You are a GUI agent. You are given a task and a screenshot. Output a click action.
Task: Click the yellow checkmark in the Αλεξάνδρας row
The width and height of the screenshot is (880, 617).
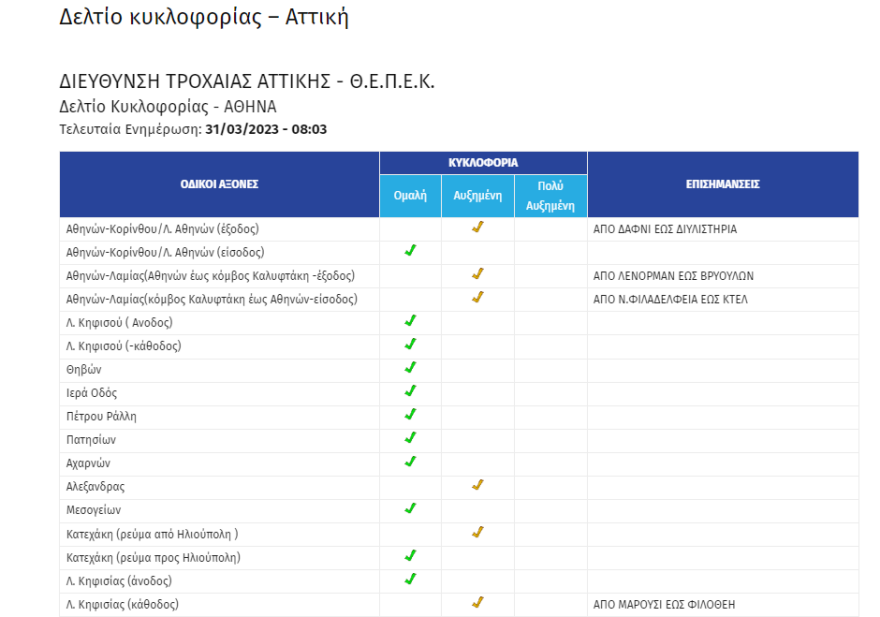point(477,485)
